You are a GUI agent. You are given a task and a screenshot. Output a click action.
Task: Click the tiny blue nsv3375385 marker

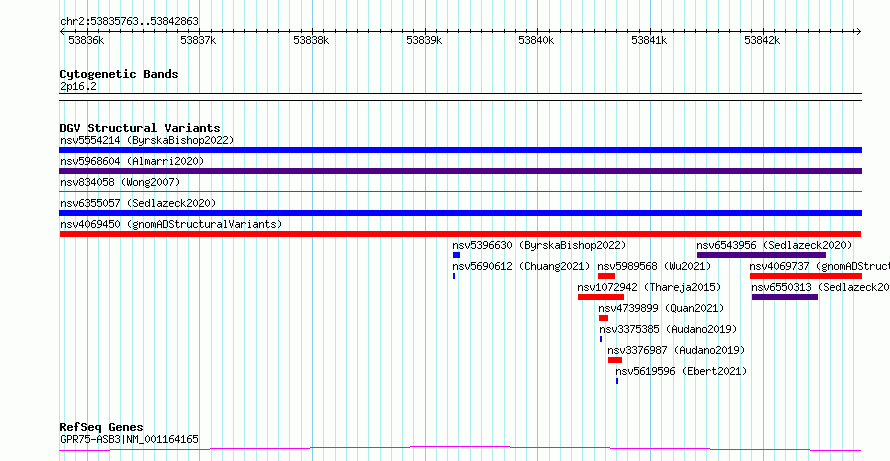point(601,339)
